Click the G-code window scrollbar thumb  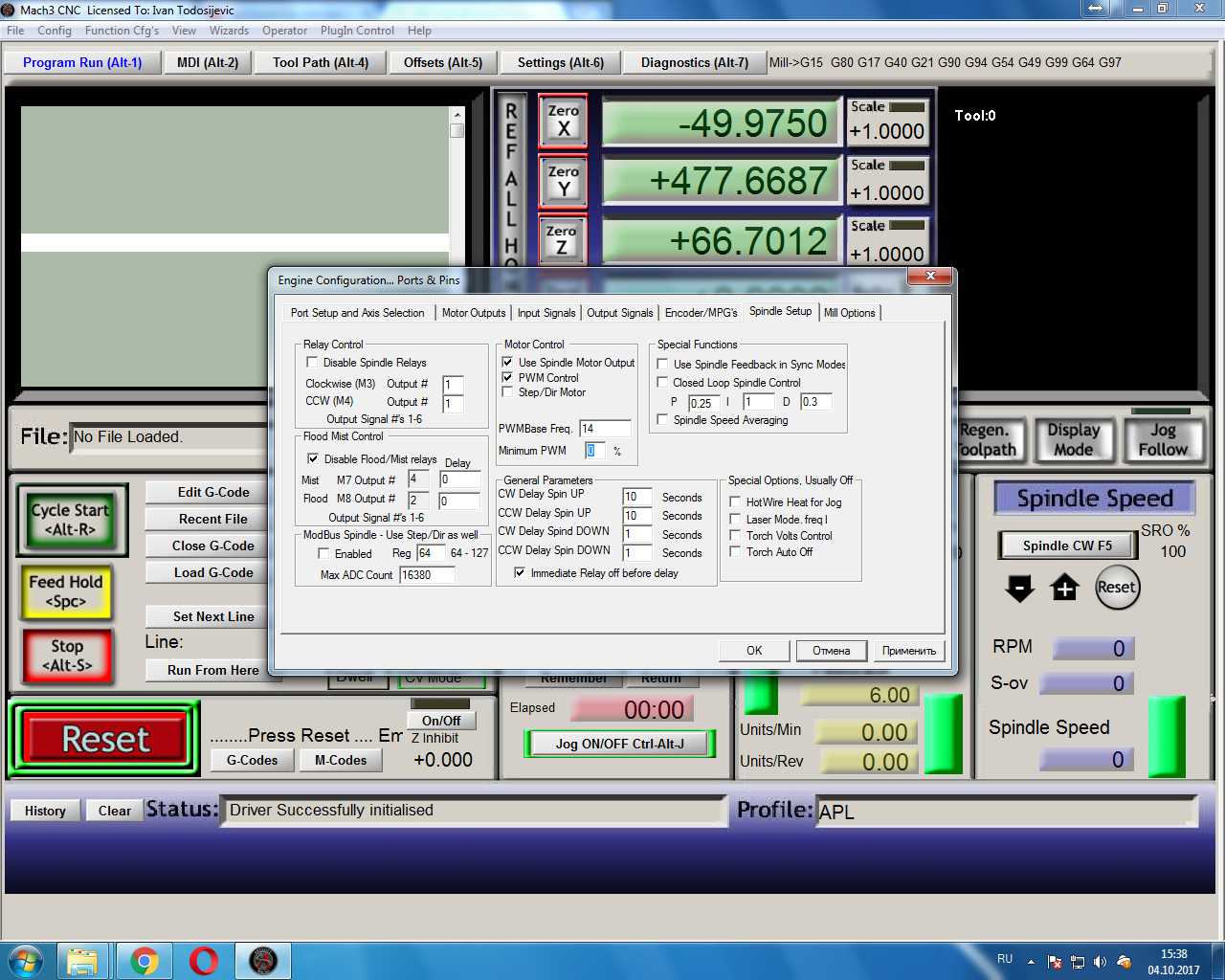457,130
